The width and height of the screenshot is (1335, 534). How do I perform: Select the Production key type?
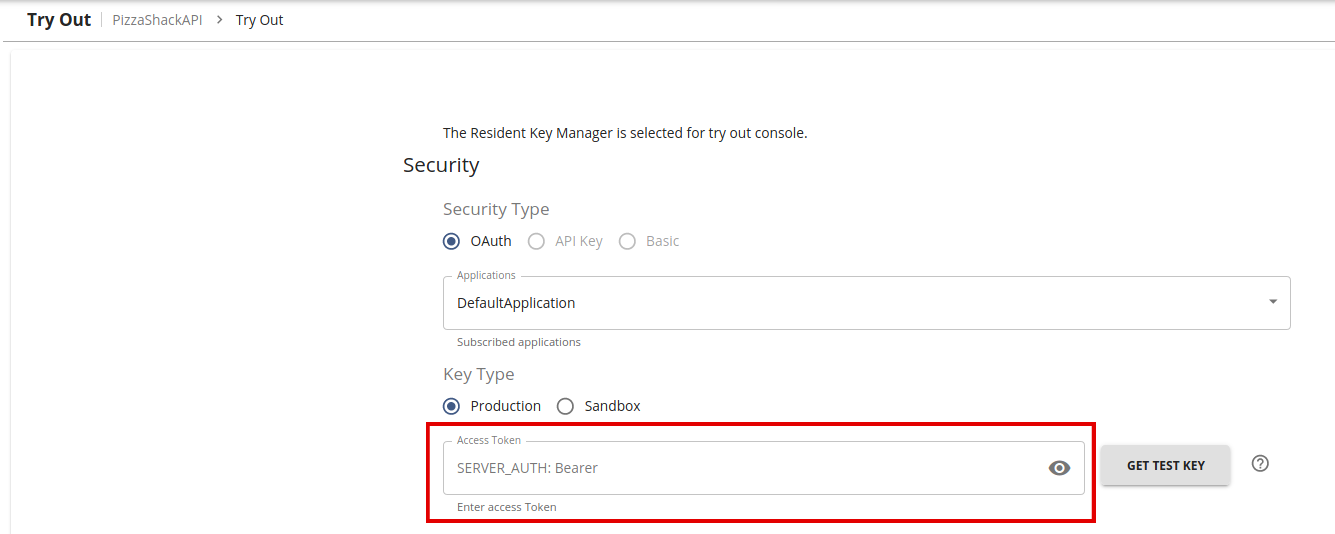pos(452,406)
